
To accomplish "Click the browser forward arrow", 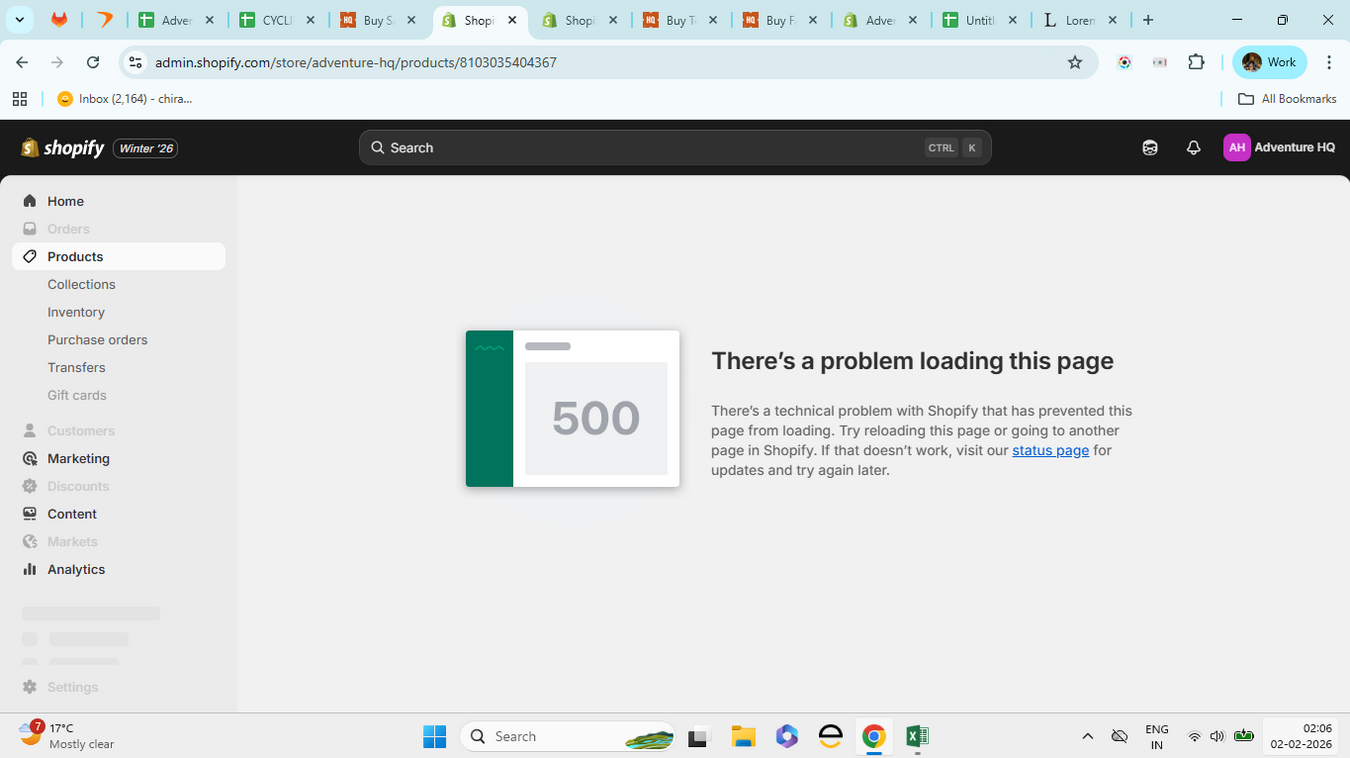I will point(57,62).
